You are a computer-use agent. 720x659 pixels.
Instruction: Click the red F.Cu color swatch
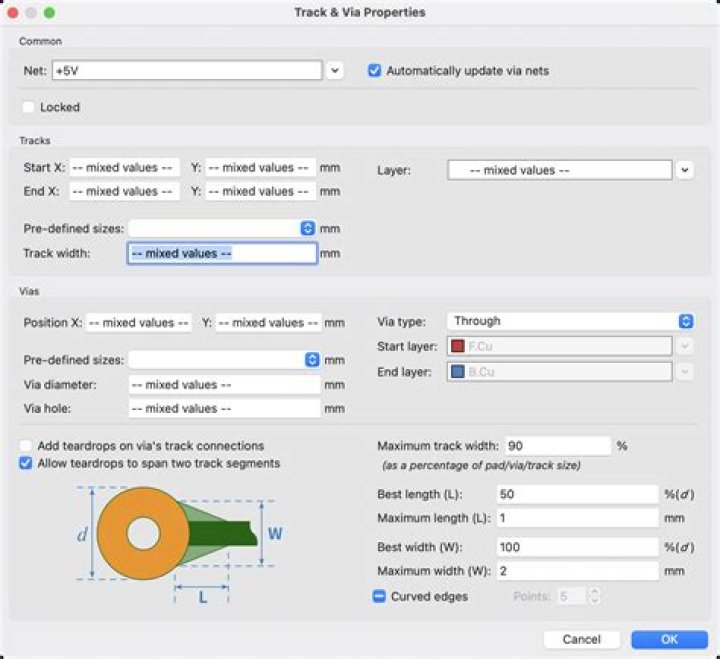click(x=458, y=346)
